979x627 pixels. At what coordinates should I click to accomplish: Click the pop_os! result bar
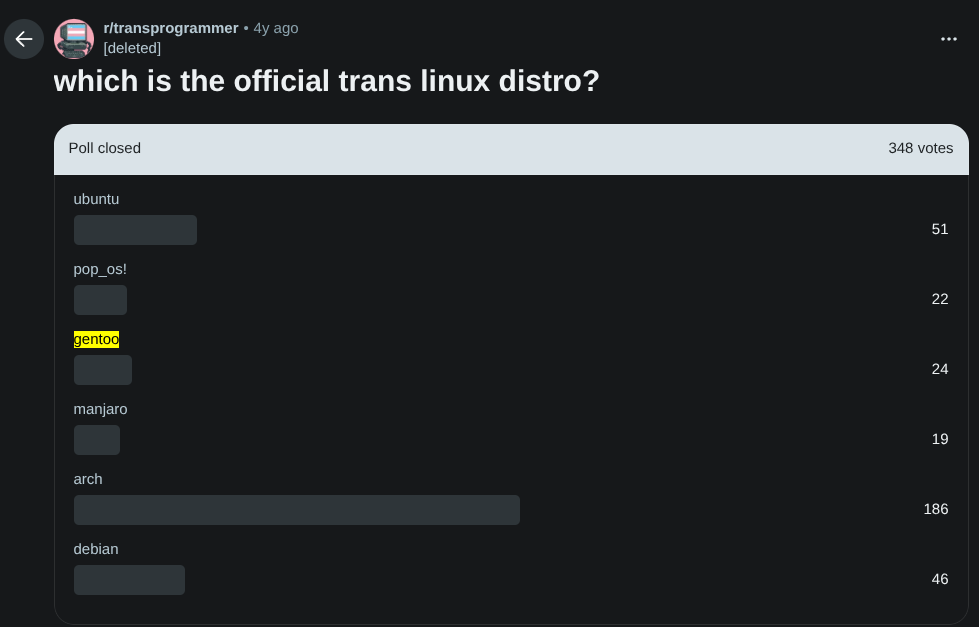pos(101,300)
